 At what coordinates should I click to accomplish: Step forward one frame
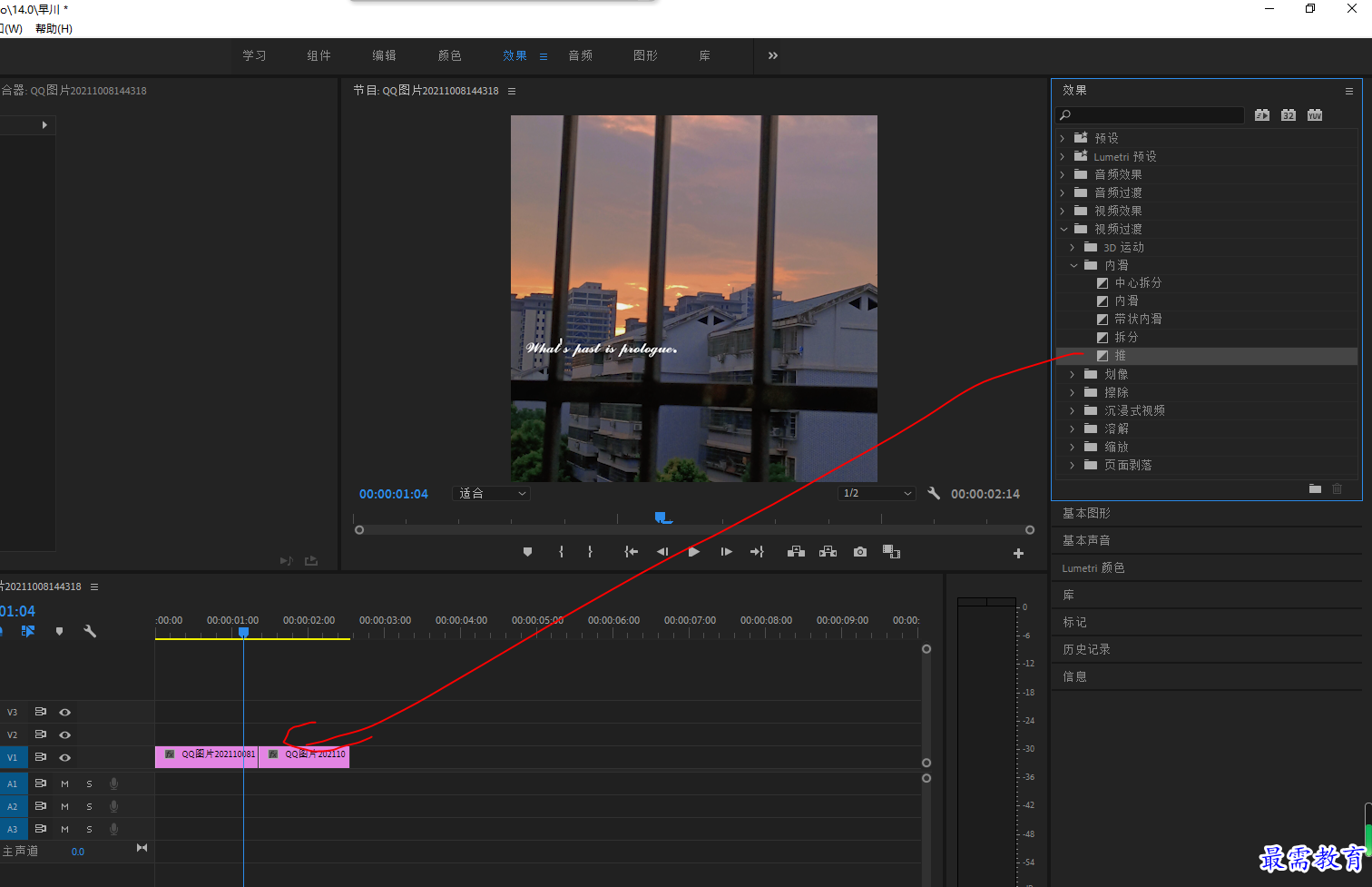tap(726, 552)
